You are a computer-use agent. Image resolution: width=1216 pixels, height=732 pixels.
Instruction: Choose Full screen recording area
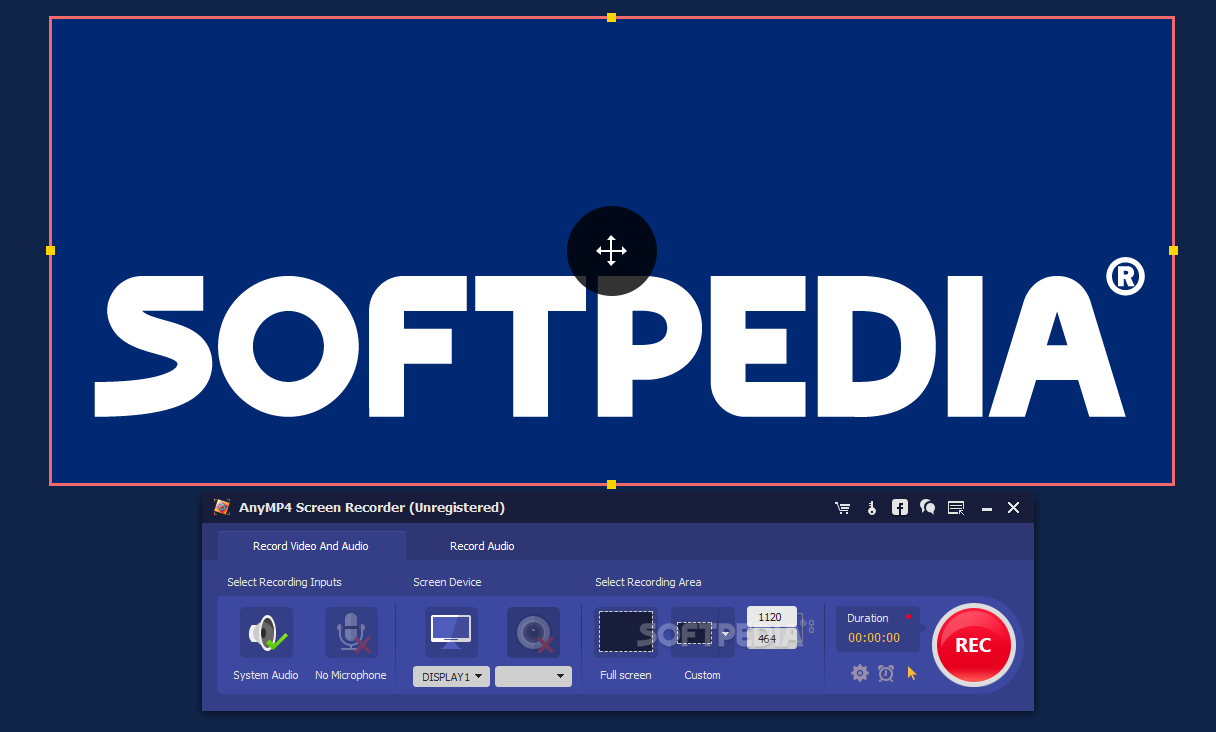(626, 632)
